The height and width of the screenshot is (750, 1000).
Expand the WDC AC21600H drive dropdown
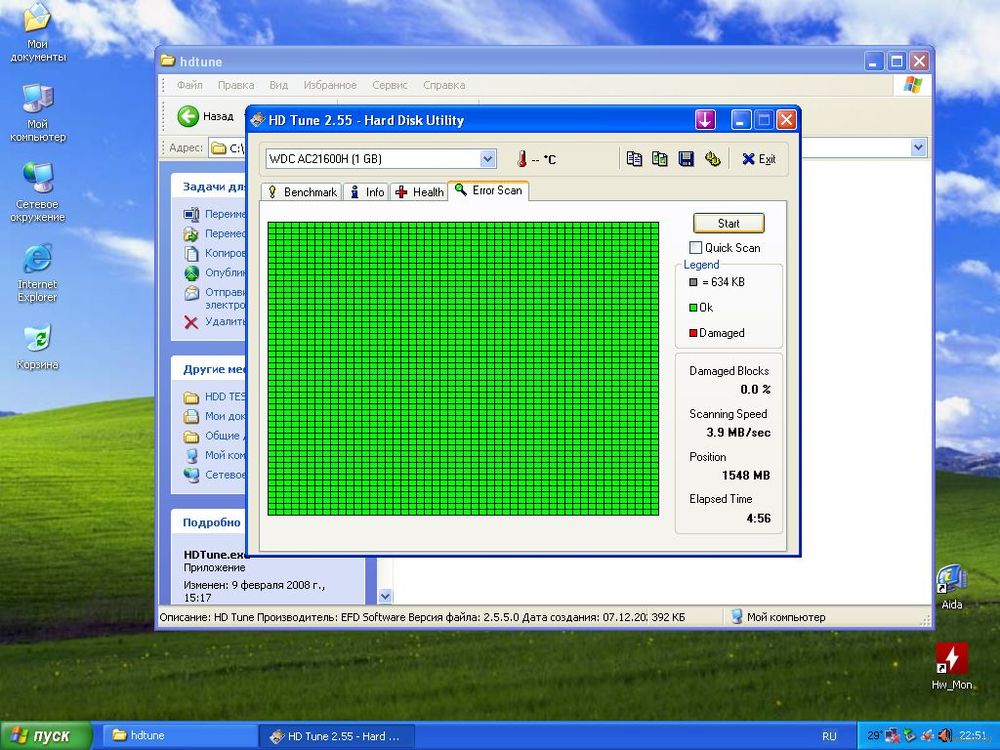tap(488, 158)
